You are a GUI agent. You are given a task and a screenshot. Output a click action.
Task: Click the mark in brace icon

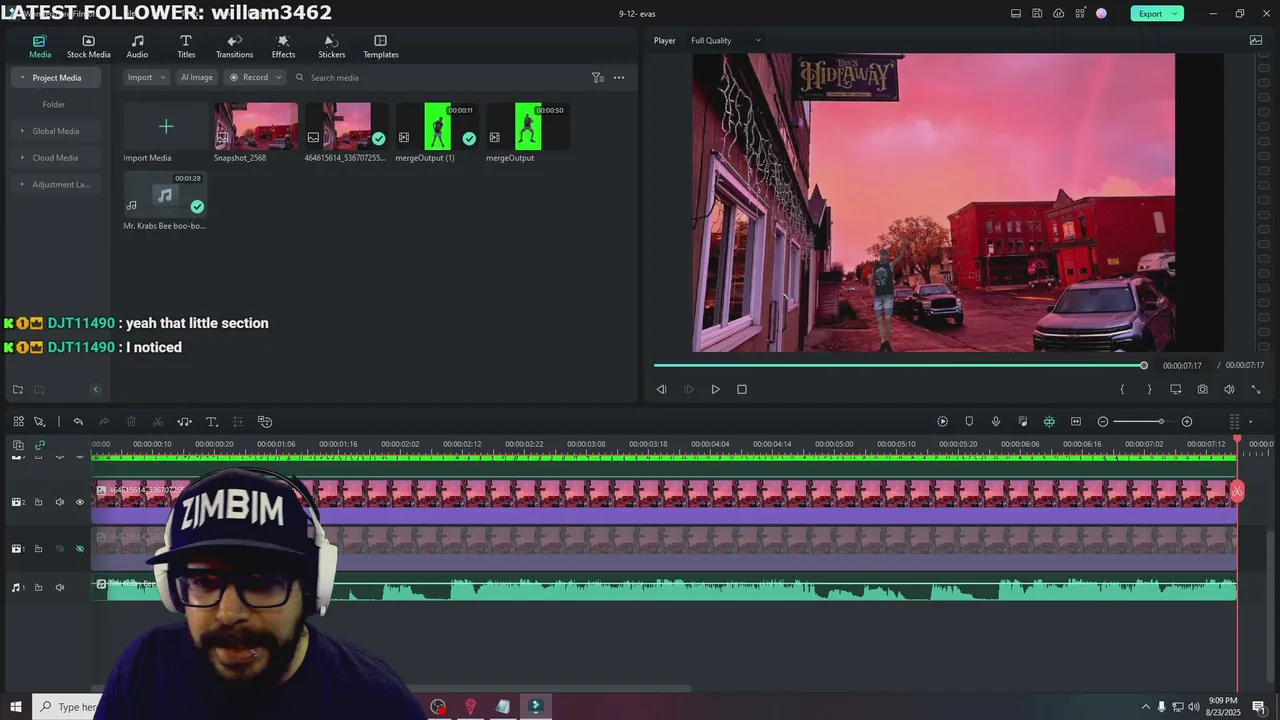tap(1122, 389)
